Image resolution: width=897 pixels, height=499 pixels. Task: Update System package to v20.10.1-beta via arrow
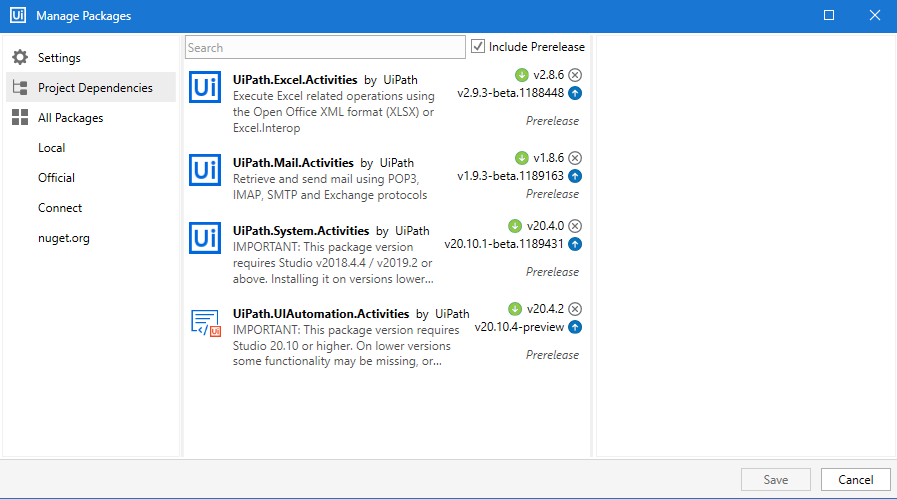[x=575, y=244]
